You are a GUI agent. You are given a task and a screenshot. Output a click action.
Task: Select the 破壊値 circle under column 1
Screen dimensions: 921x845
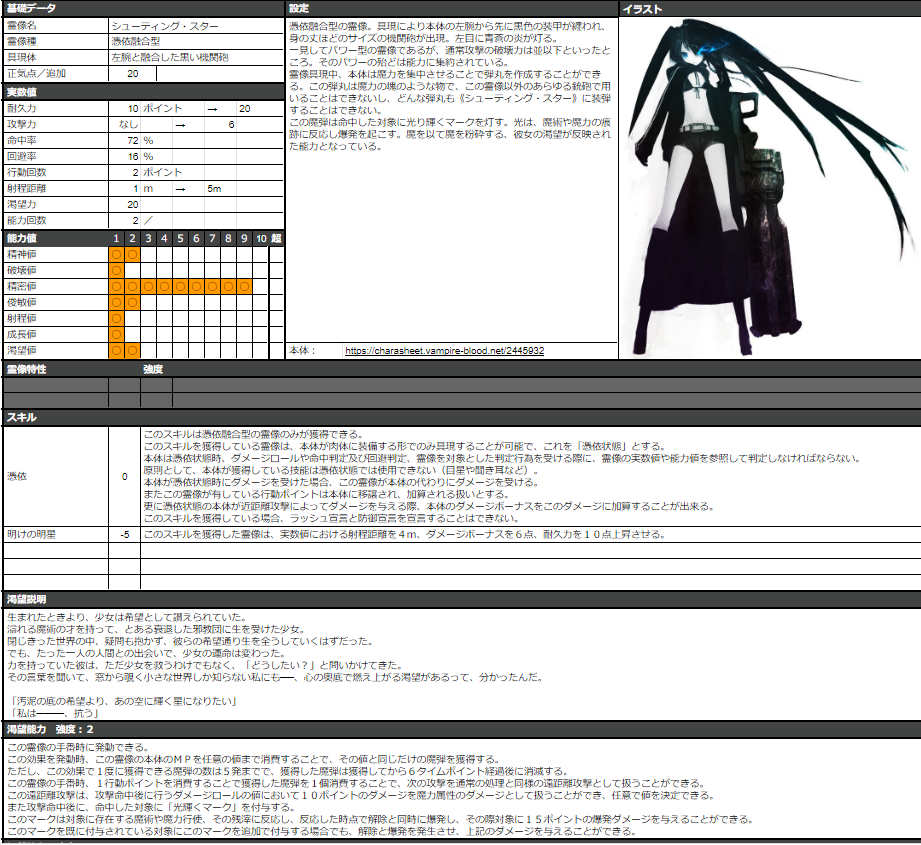click(x=116, y=270)
